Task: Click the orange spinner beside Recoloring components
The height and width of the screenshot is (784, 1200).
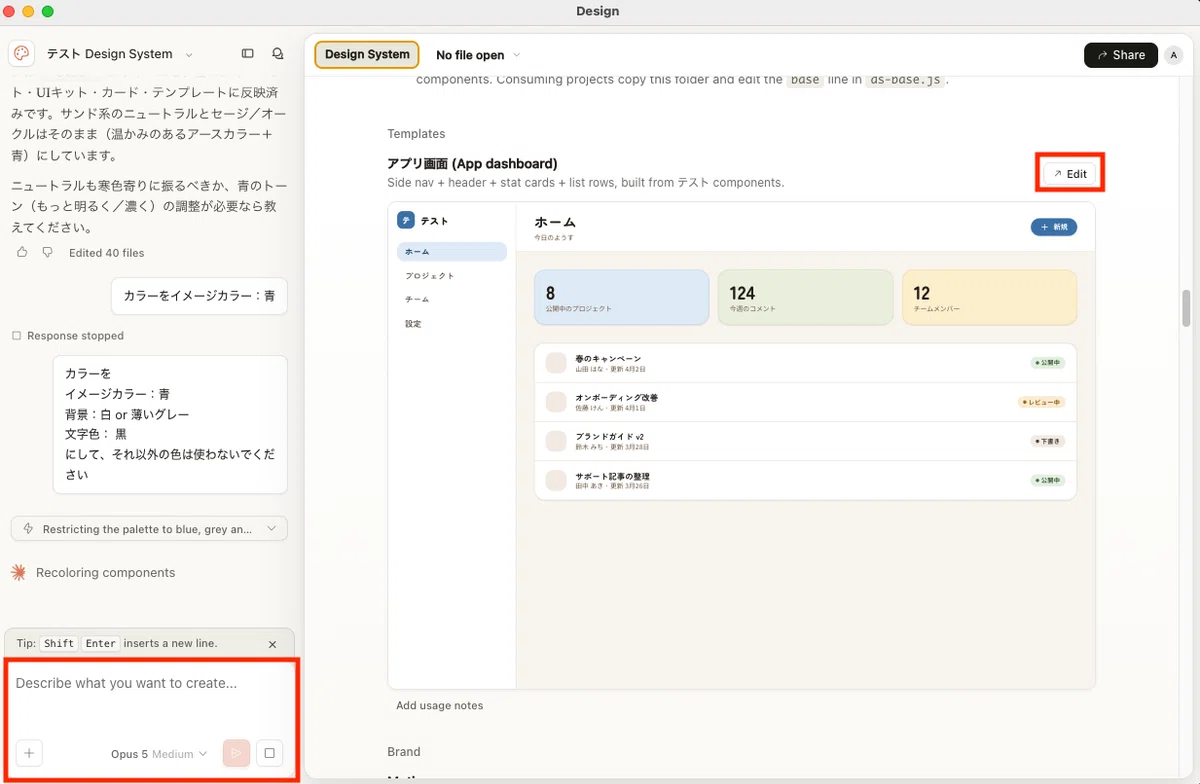Action: tap(18, 573)
